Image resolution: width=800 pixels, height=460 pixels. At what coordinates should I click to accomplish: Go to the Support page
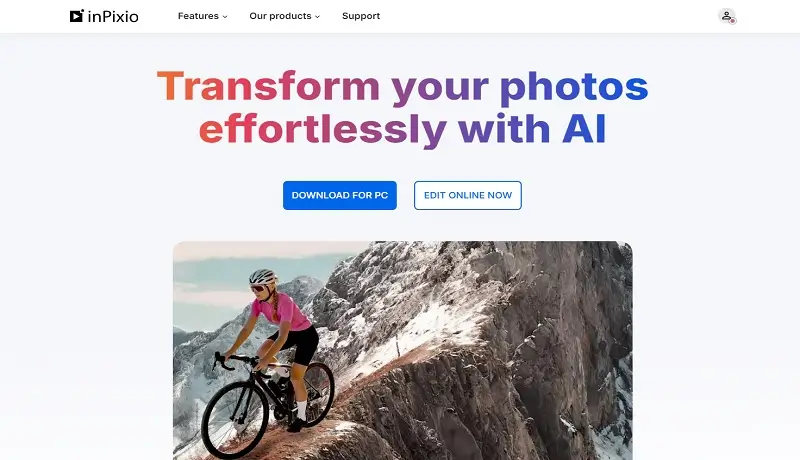[361, 16]
